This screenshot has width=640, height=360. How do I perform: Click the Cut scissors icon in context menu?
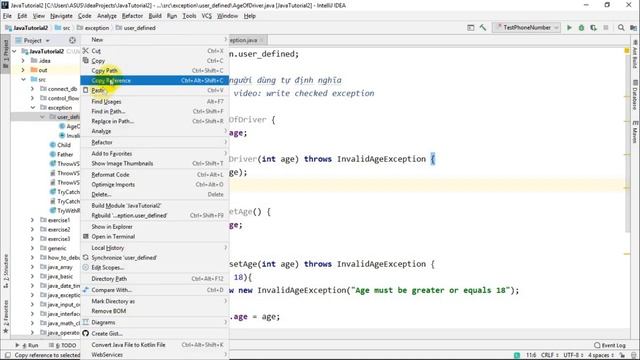(86, 51)
